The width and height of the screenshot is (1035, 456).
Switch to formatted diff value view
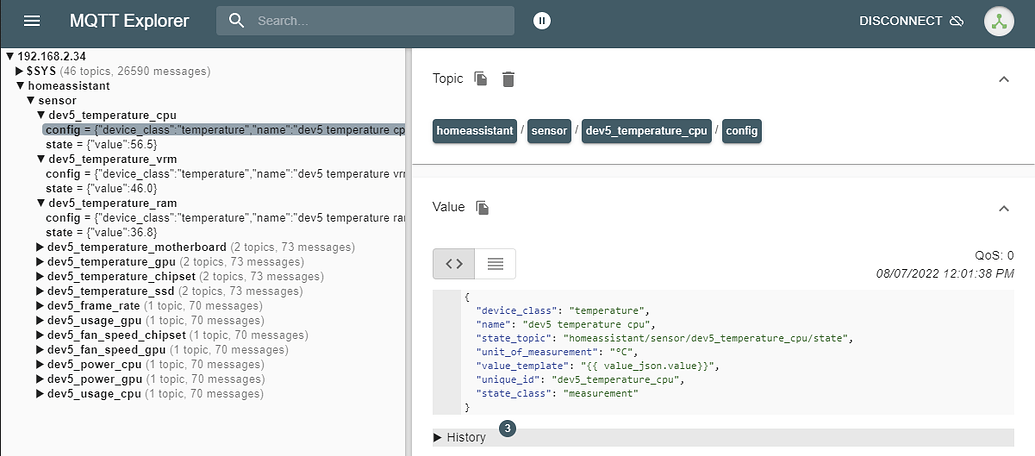pos(495,264)
